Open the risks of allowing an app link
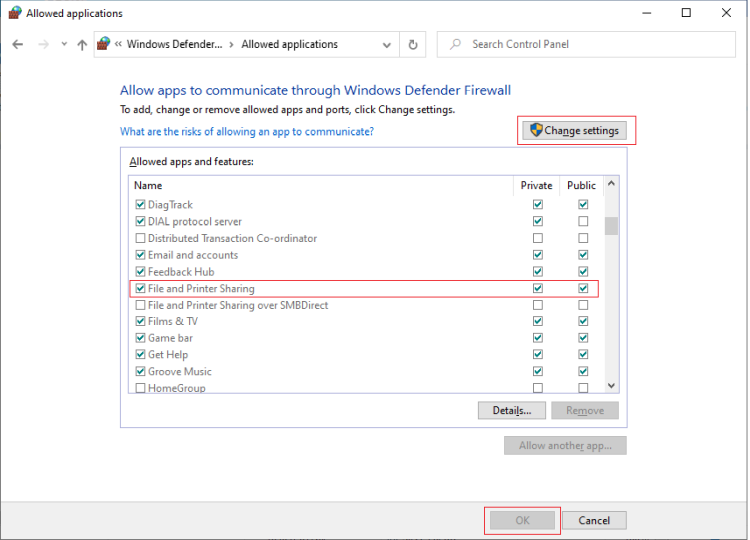750x540 pixels. point(247,132)
